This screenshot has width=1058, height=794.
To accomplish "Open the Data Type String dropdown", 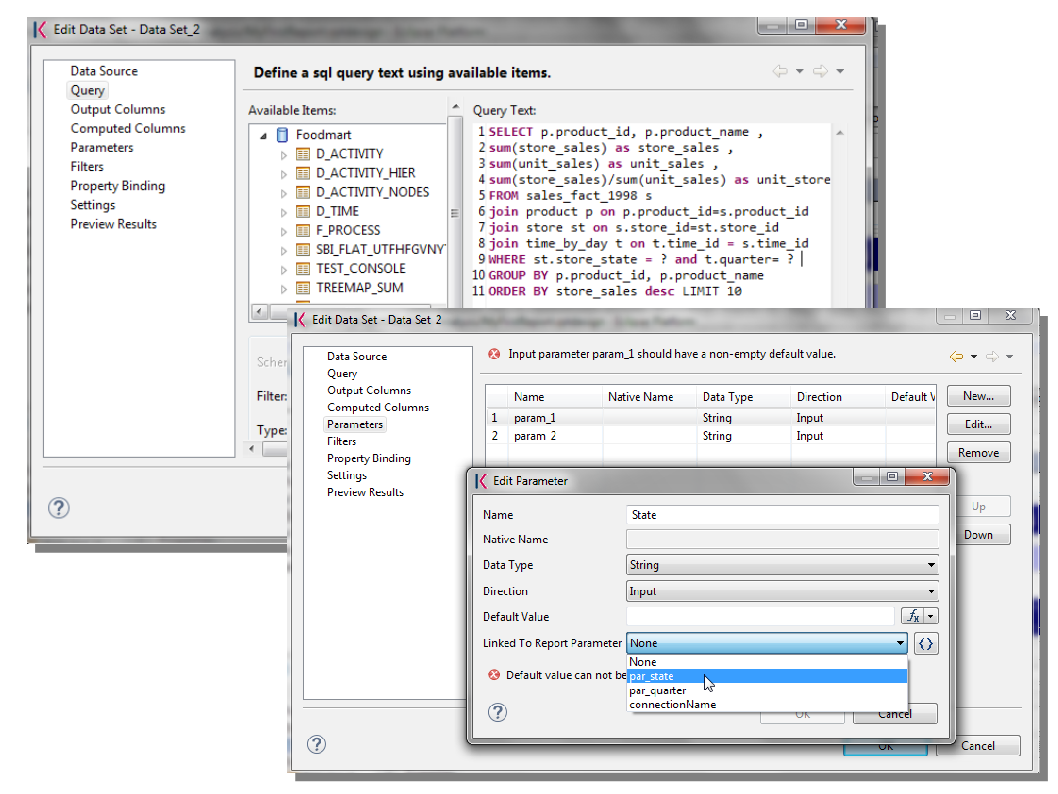I will click(x=782, y=565).
